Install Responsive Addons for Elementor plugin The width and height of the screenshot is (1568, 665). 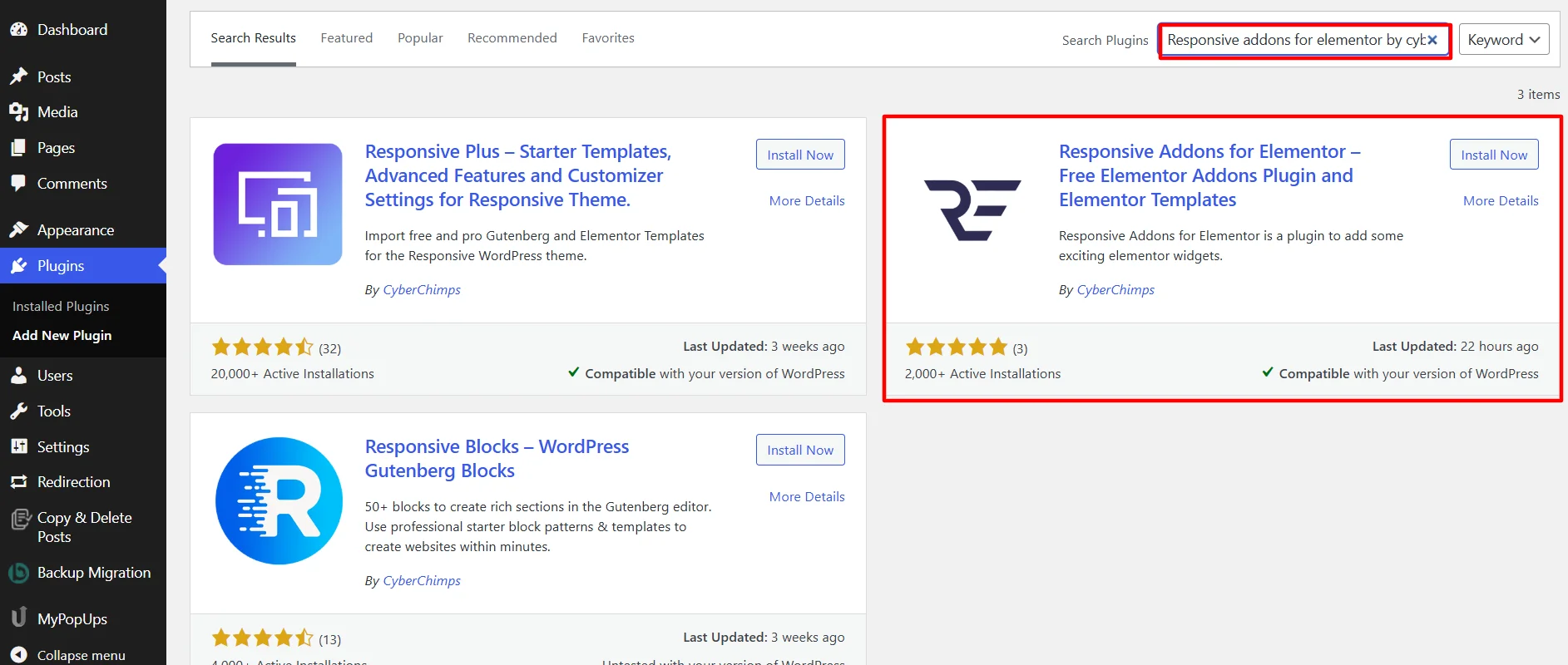click(1494, 155)
